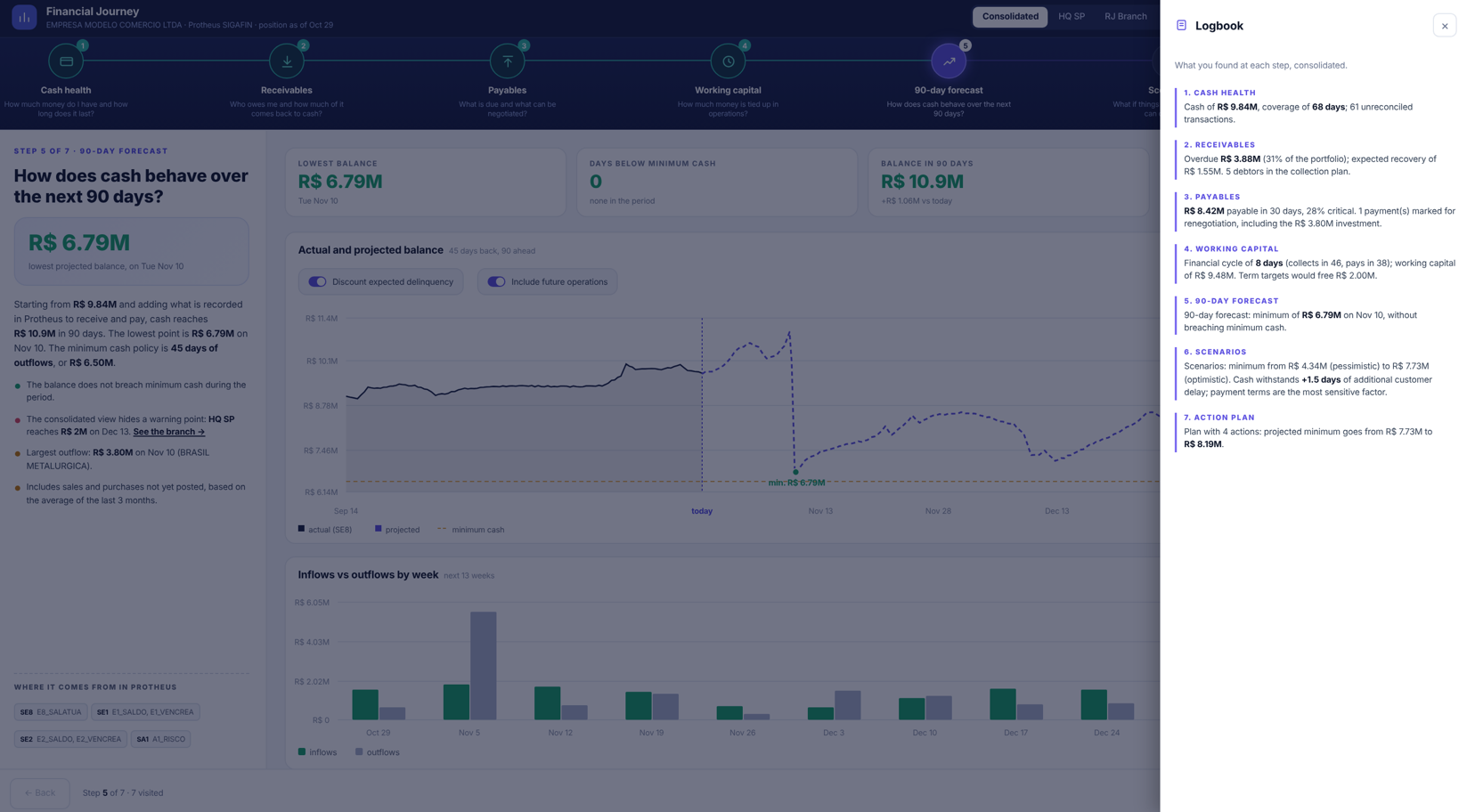Click the Logbook document icon
Image resolution: width=1467 pixels, height=812 pixels.
click(1181, 26)
